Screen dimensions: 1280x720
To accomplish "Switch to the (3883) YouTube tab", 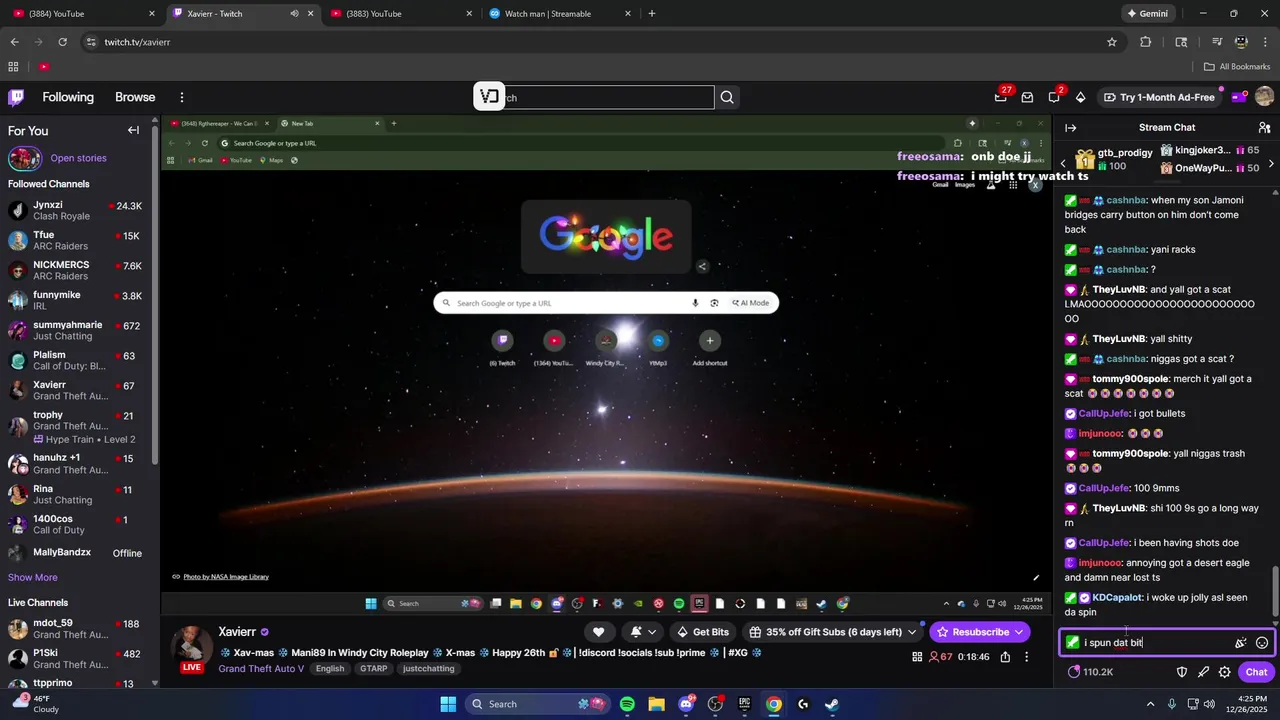I will 400,14.
